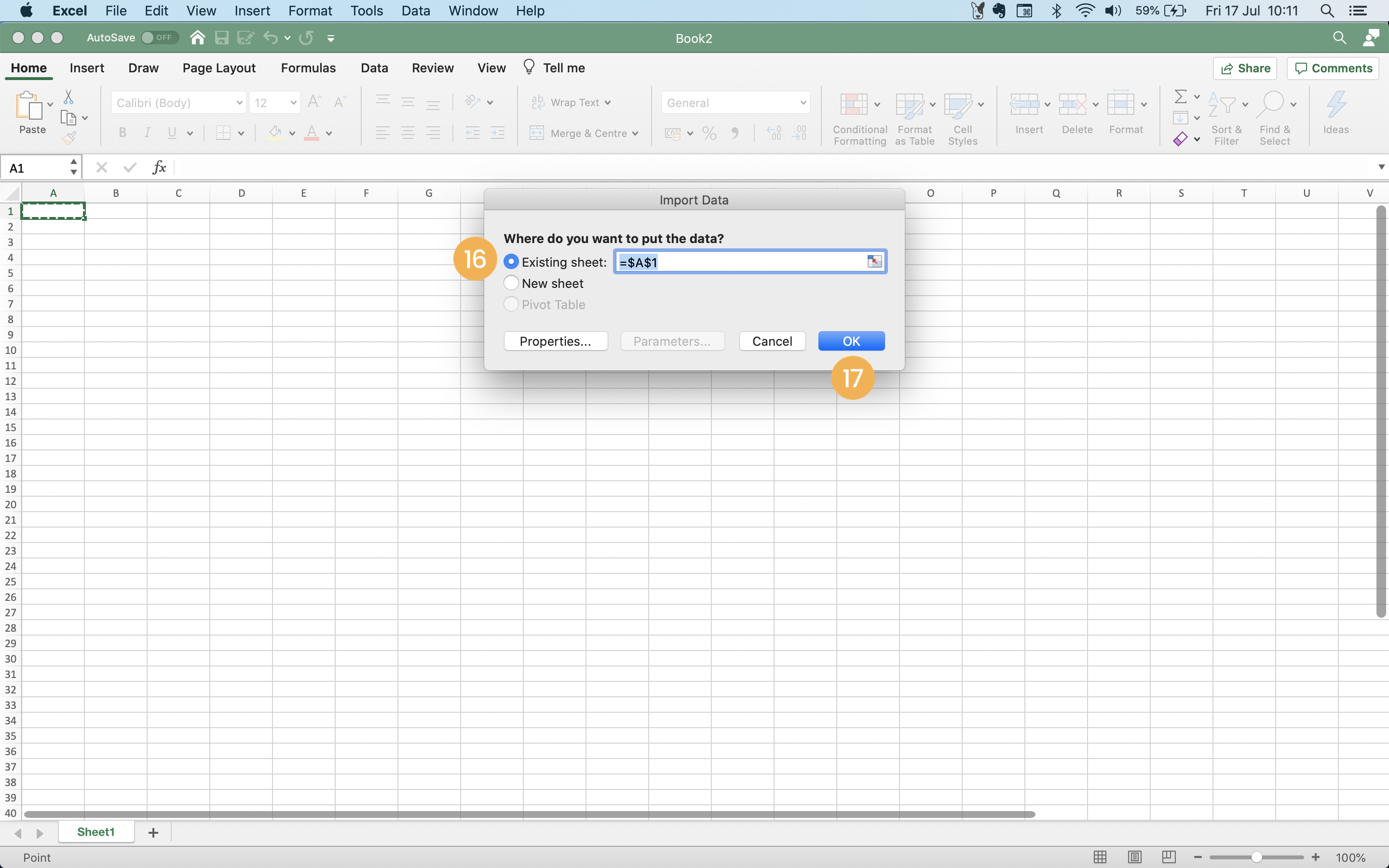The height and width of the screenshot is (868, 1389).
Task: Open the Page Layout ribbon tab
Action: pos(218,68)
